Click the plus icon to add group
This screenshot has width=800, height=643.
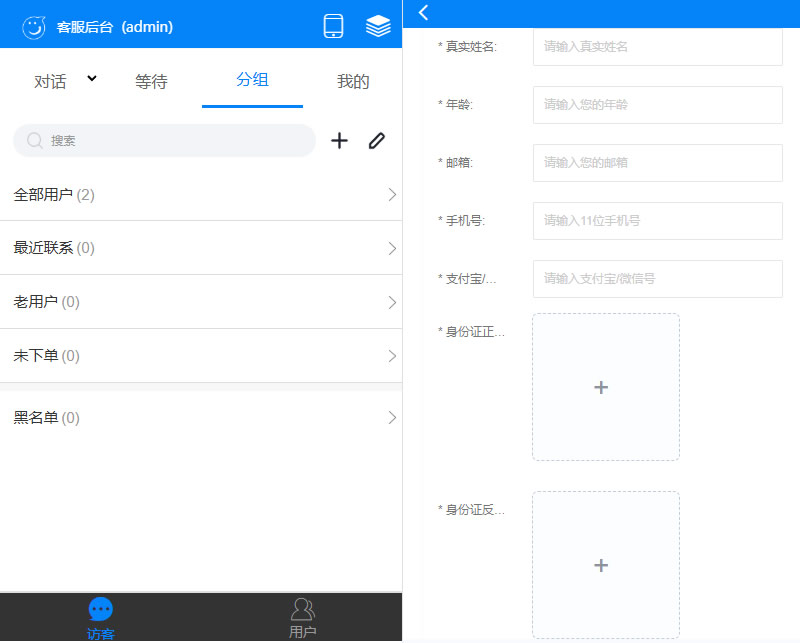(339, 141)
